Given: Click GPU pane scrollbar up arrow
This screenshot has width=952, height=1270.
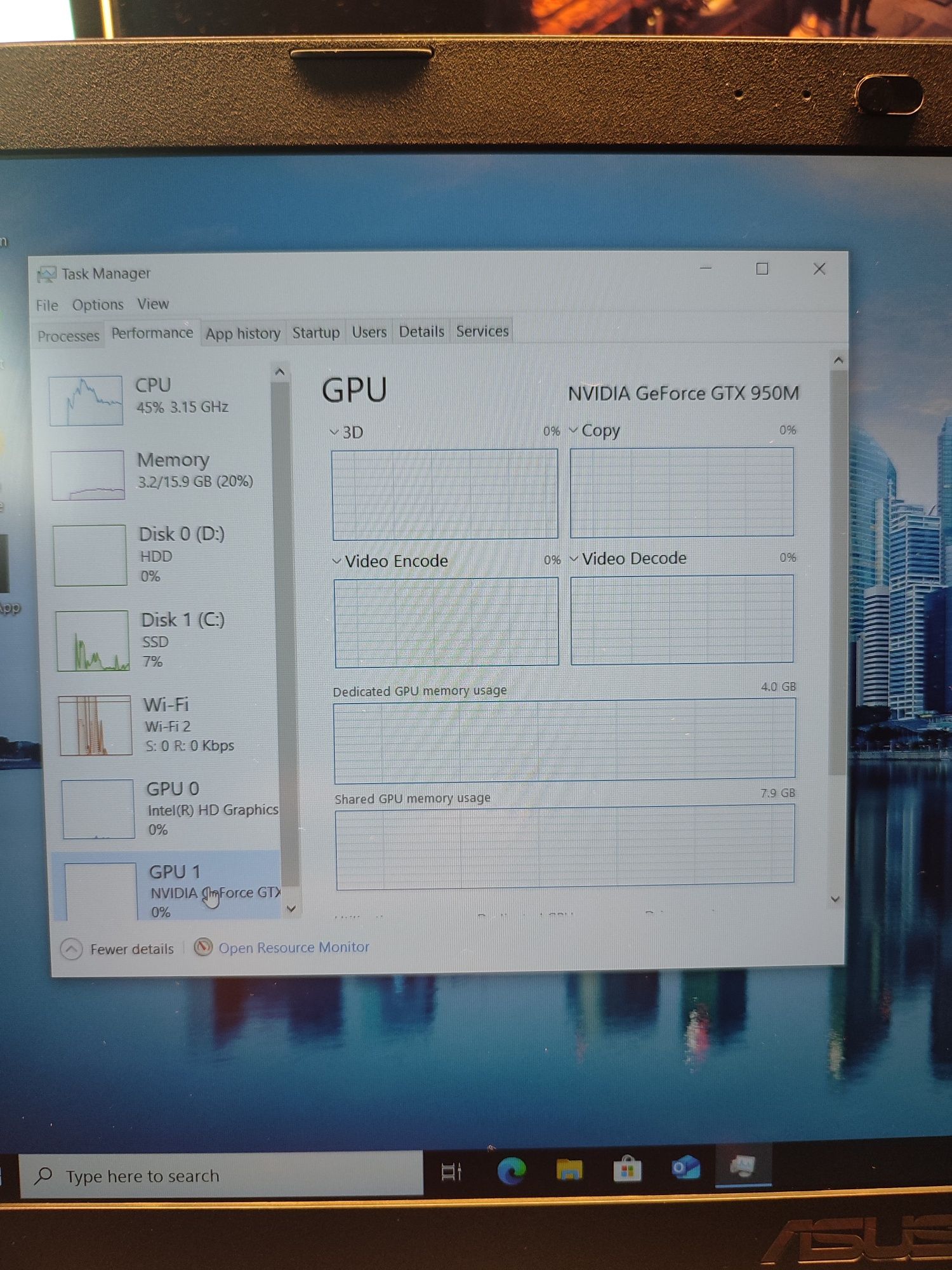Looking at the screenshot, I should coord(838,360).
